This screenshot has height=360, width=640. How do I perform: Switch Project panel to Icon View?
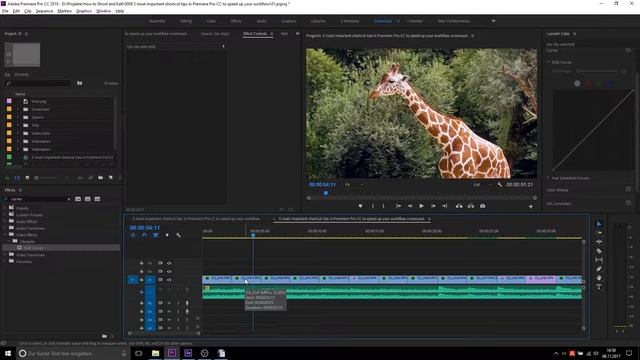27,178
